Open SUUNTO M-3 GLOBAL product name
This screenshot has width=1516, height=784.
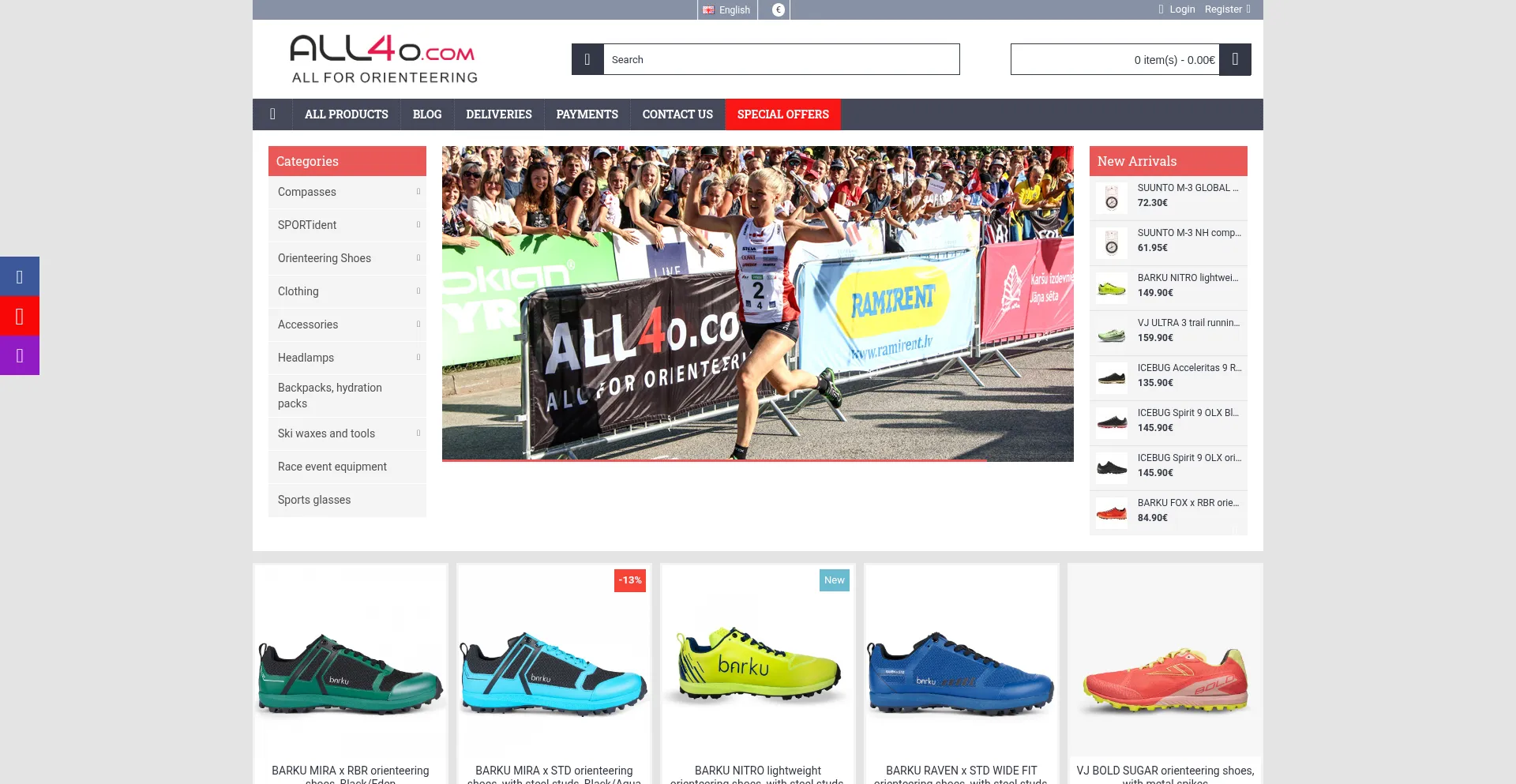coord(1188,188)
